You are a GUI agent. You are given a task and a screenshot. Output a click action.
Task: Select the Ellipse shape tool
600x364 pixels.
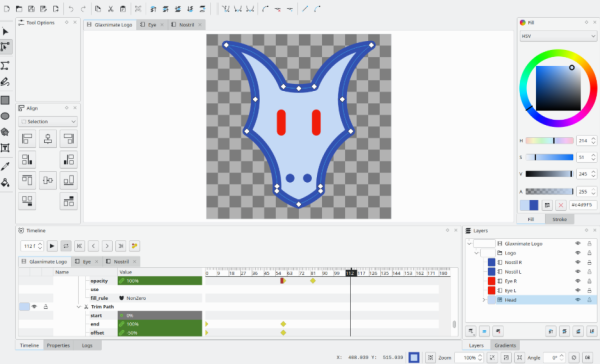(x=5, y=116)
